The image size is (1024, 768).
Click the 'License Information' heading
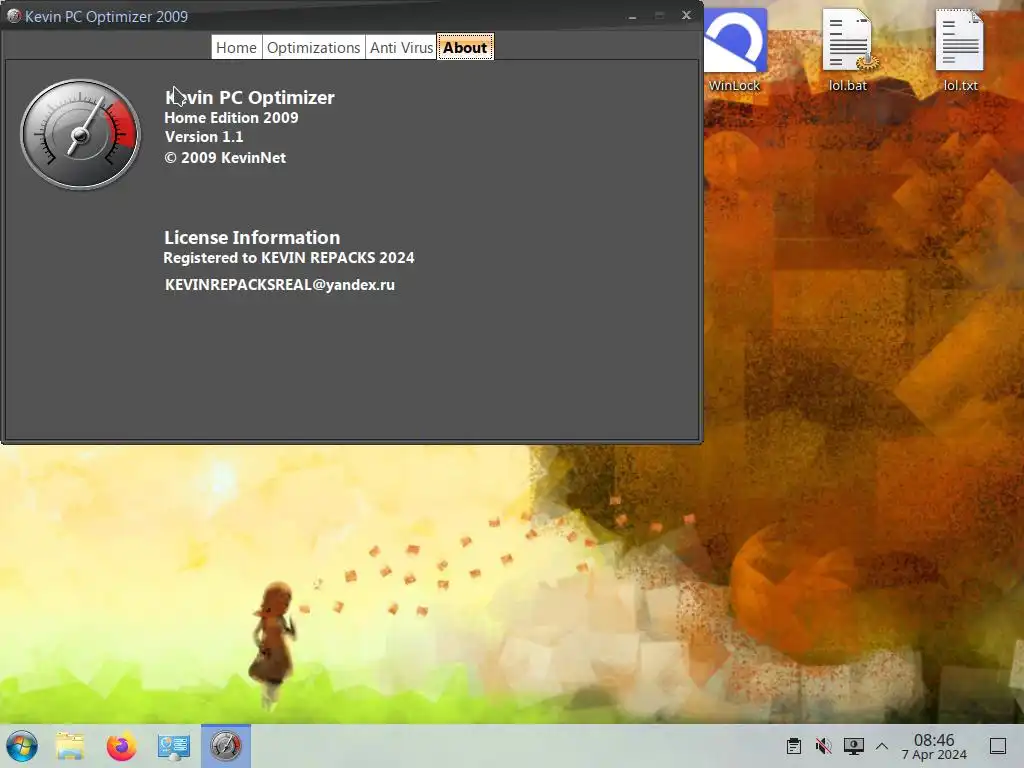pos(252,237)
